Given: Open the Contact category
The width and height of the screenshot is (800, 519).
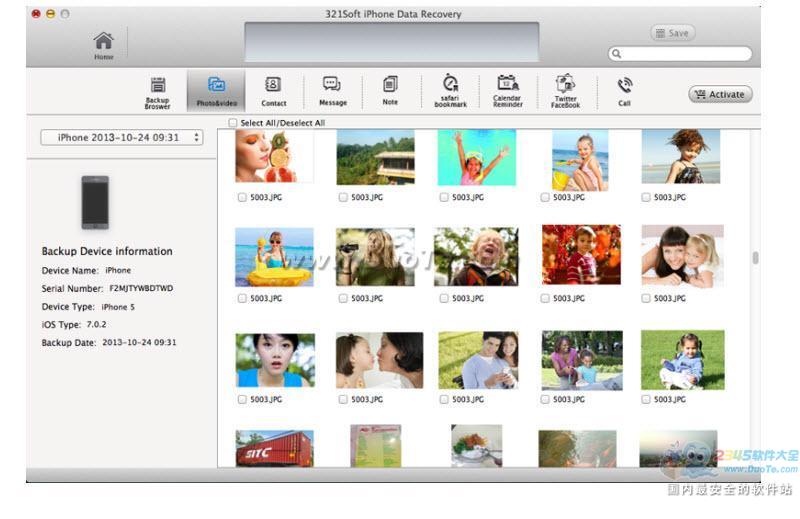Looking at the screenshot, I should tap(273, 92).
